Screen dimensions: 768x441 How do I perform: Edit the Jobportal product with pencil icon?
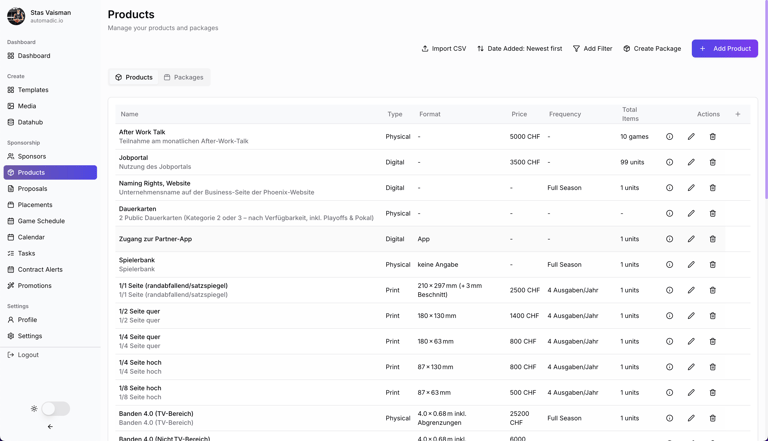(691, 162)
